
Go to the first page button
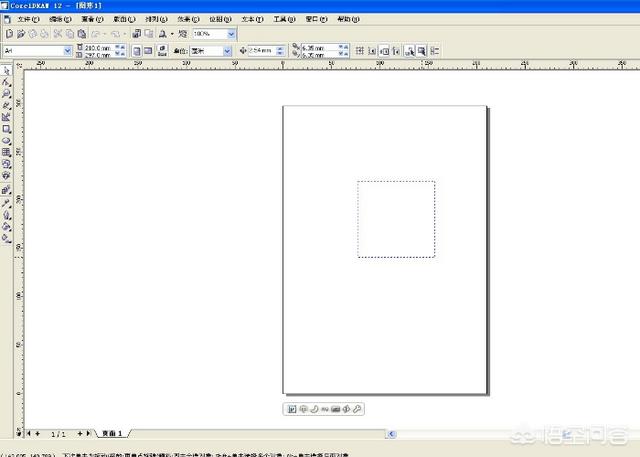click(x=29, y=434)
